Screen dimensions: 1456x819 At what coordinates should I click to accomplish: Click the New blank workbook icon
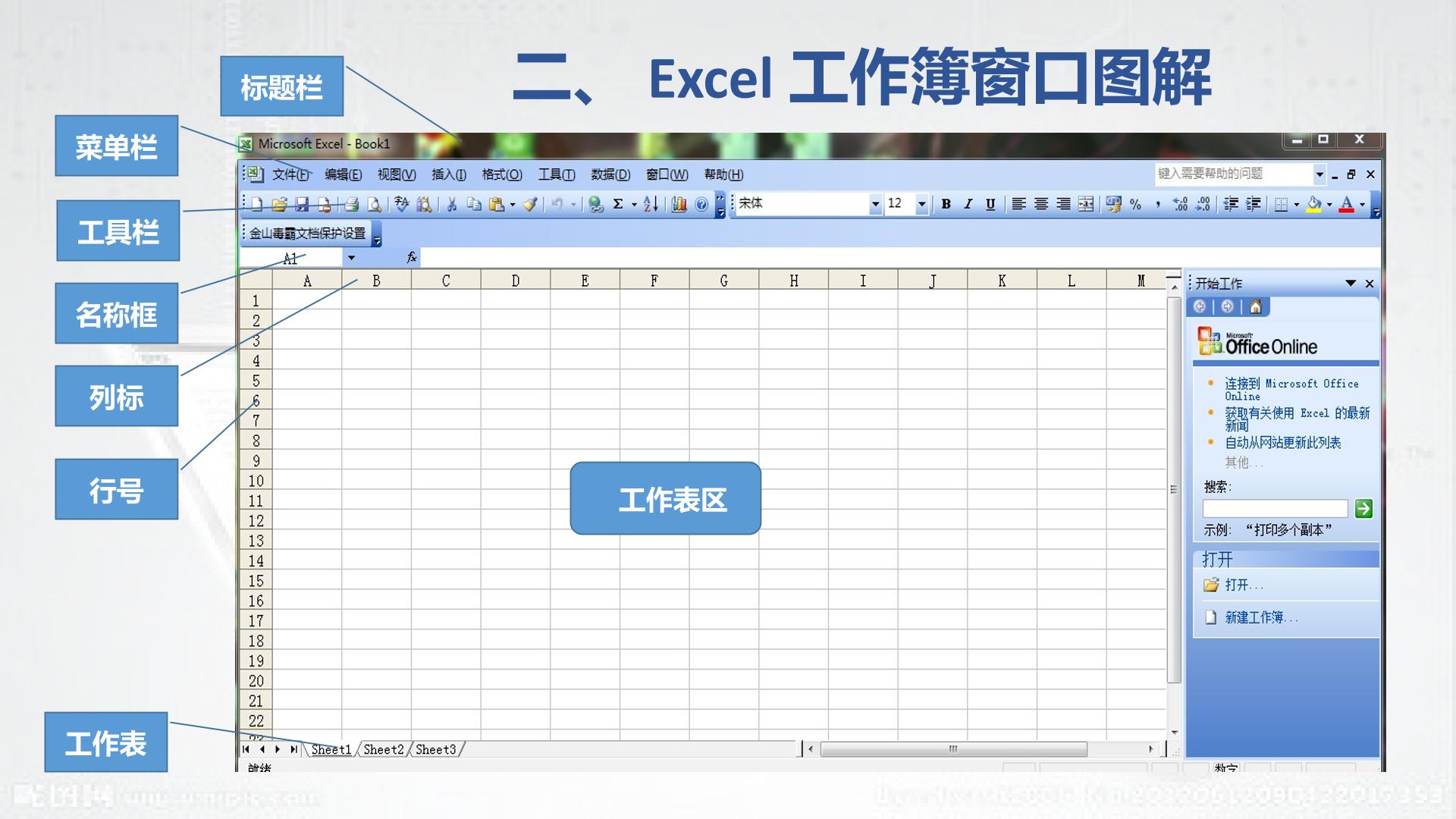257,204
